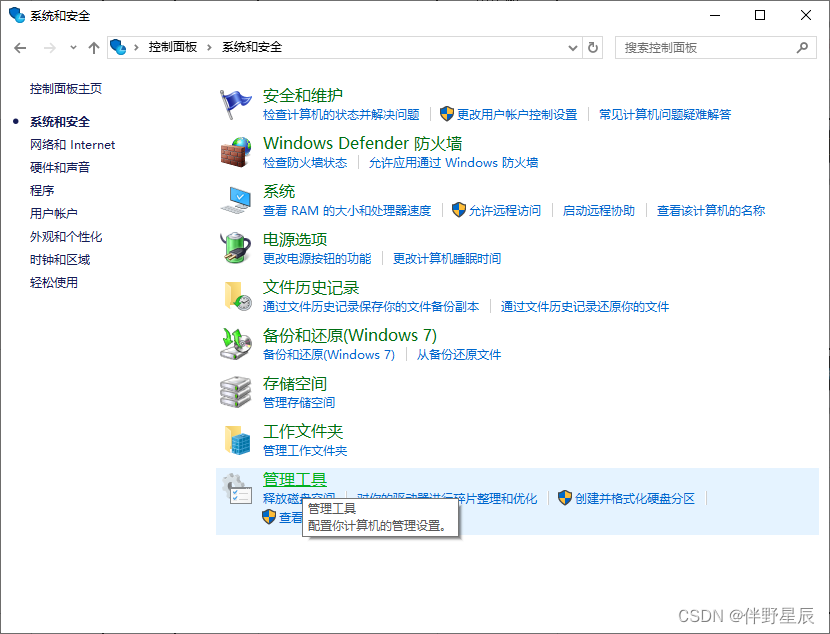Click the shield icon beside 查看 in 管理工具 row
Screen dimensions: 830x634
click(x=269, y=517)
